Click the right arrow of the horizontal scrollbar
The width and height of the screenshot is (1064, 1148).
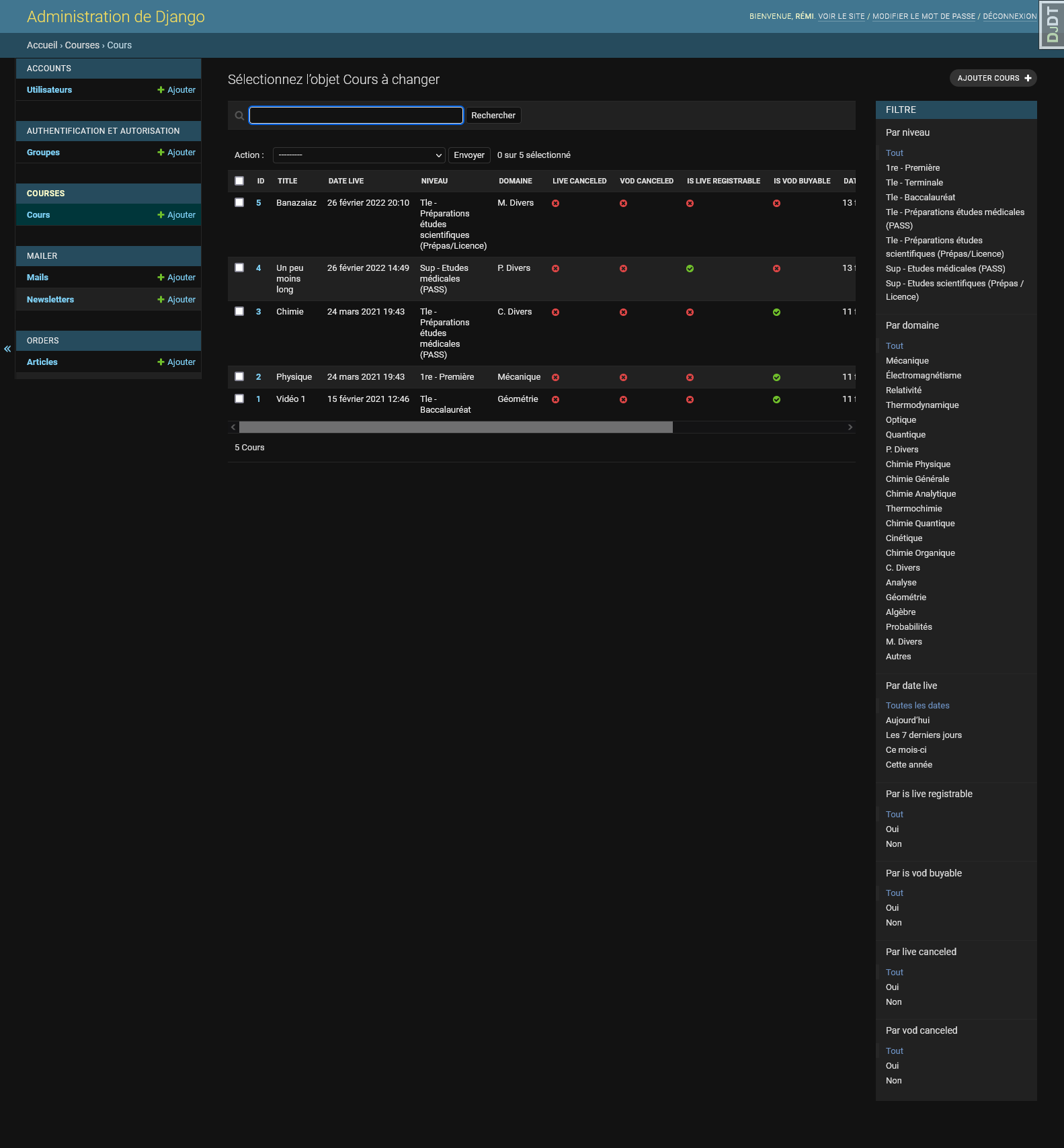850,427
